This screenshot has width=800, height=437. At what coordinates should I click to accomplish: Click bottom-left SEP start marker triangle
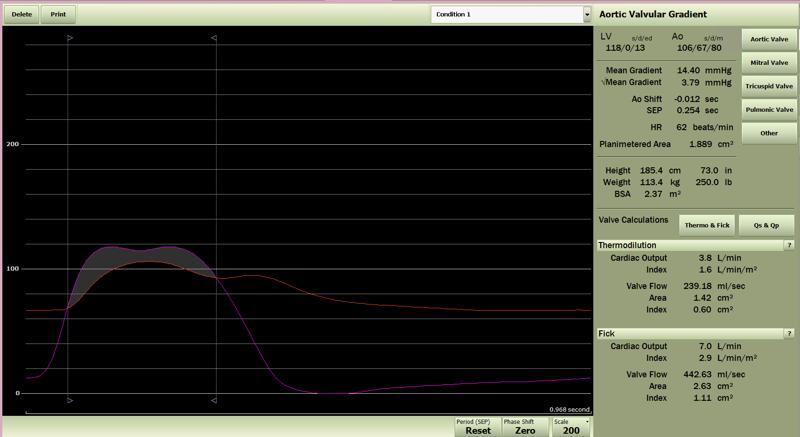(x=70, y=401)
